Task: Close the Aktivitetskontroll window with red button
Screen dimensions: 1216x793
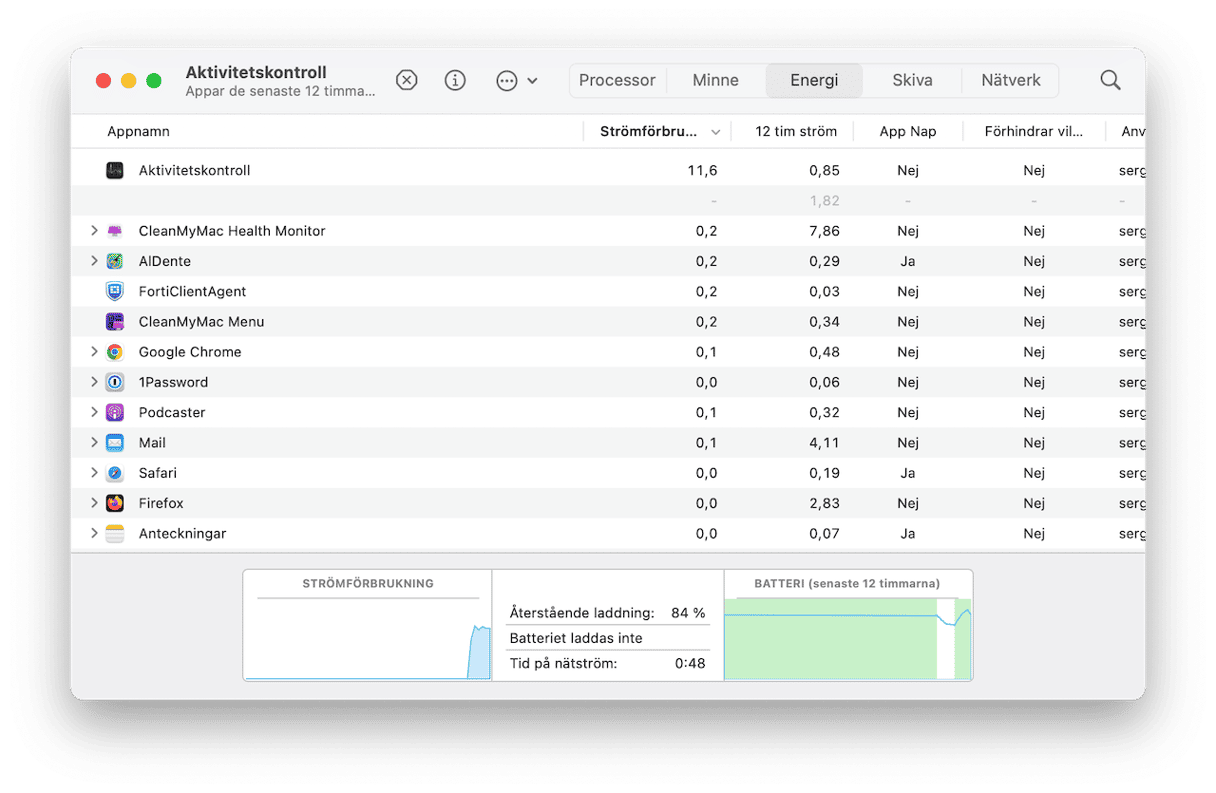Action: click(x=103, y=81)
